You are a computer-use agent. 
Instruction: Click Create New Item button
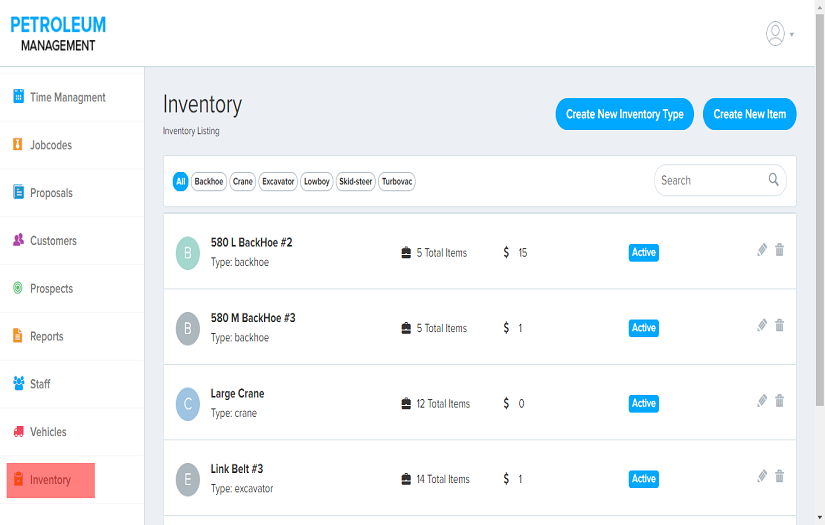[749, 114]
